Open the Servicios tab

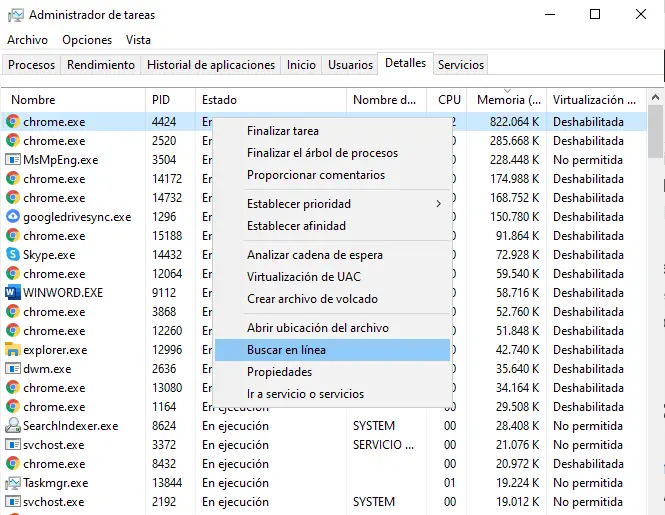tap(461, 65)
